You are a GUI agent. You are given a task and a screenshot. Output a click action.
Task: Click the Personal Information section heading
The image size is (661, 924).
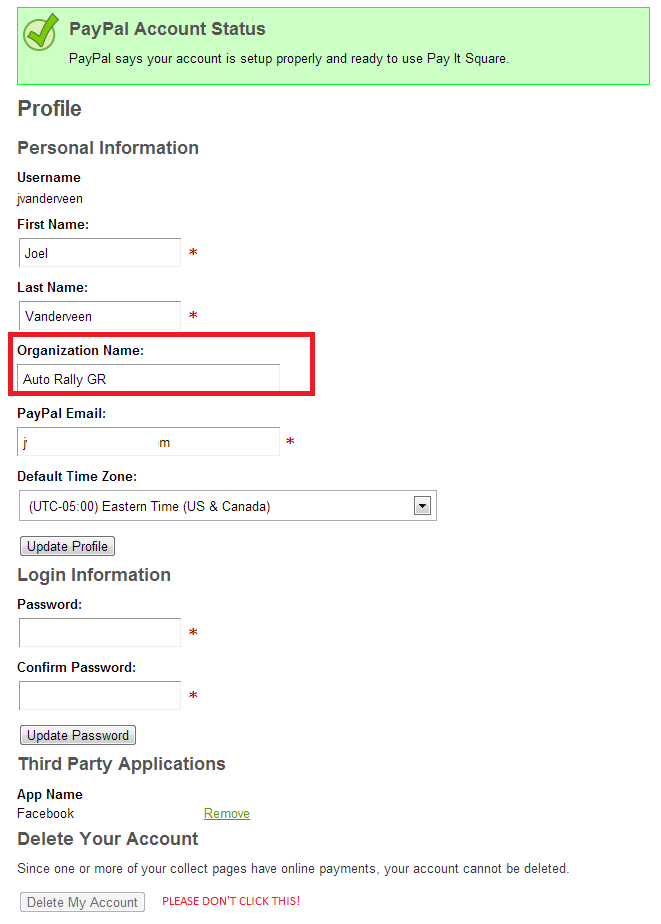(107, 147)
